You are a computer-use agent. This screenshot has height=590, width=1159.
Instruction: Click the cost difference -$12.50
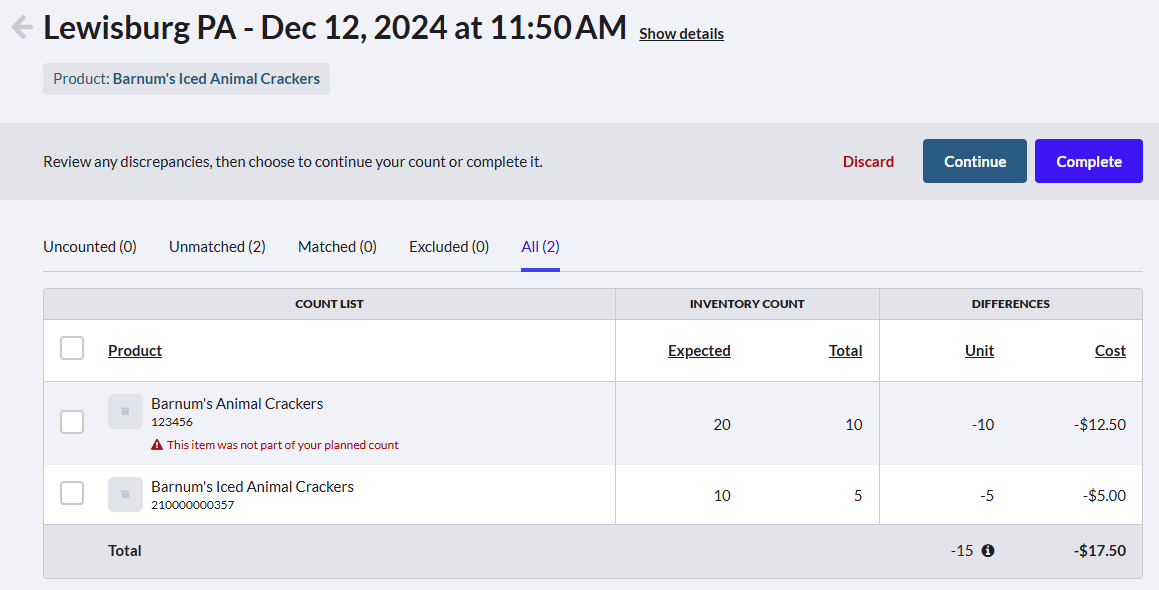click(x=1100, y=424)
